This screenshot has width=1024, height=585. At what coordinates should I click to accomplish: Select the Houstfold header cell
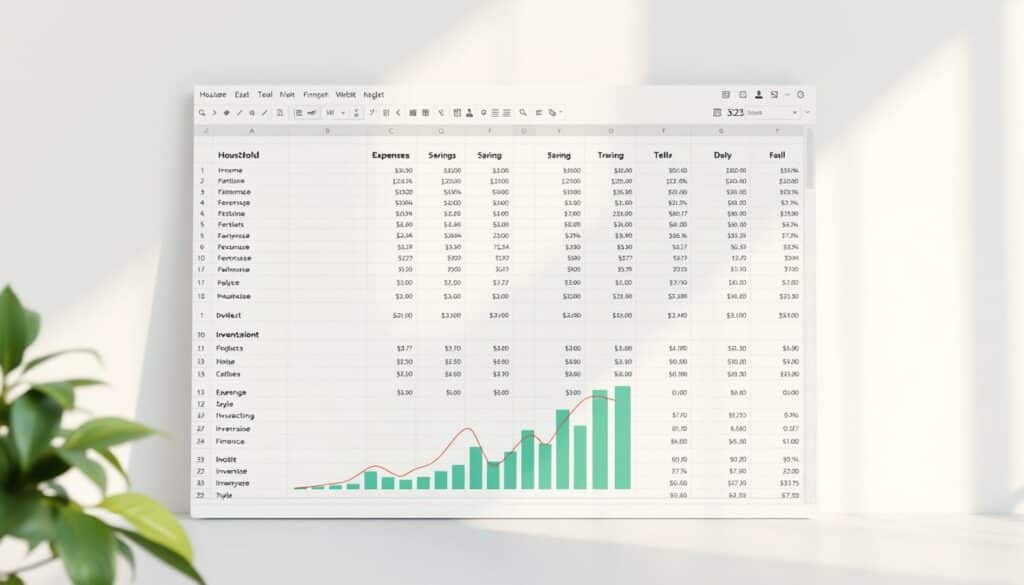[x=238, y=155]
